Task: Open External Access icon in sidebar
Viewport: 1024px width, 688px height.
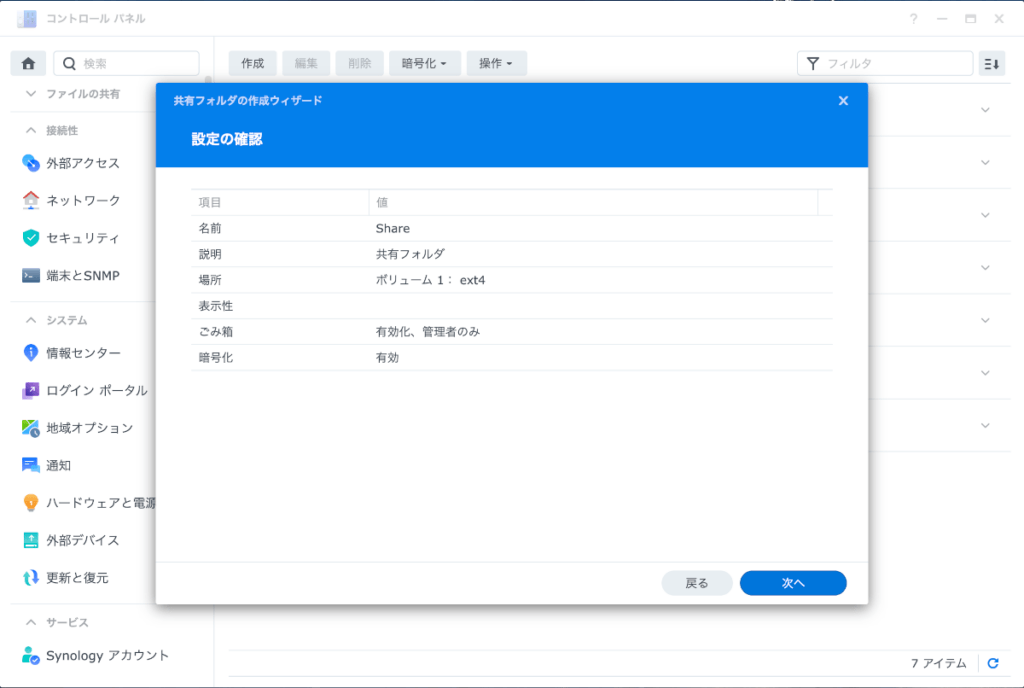Action: click(x=31, y=163)
